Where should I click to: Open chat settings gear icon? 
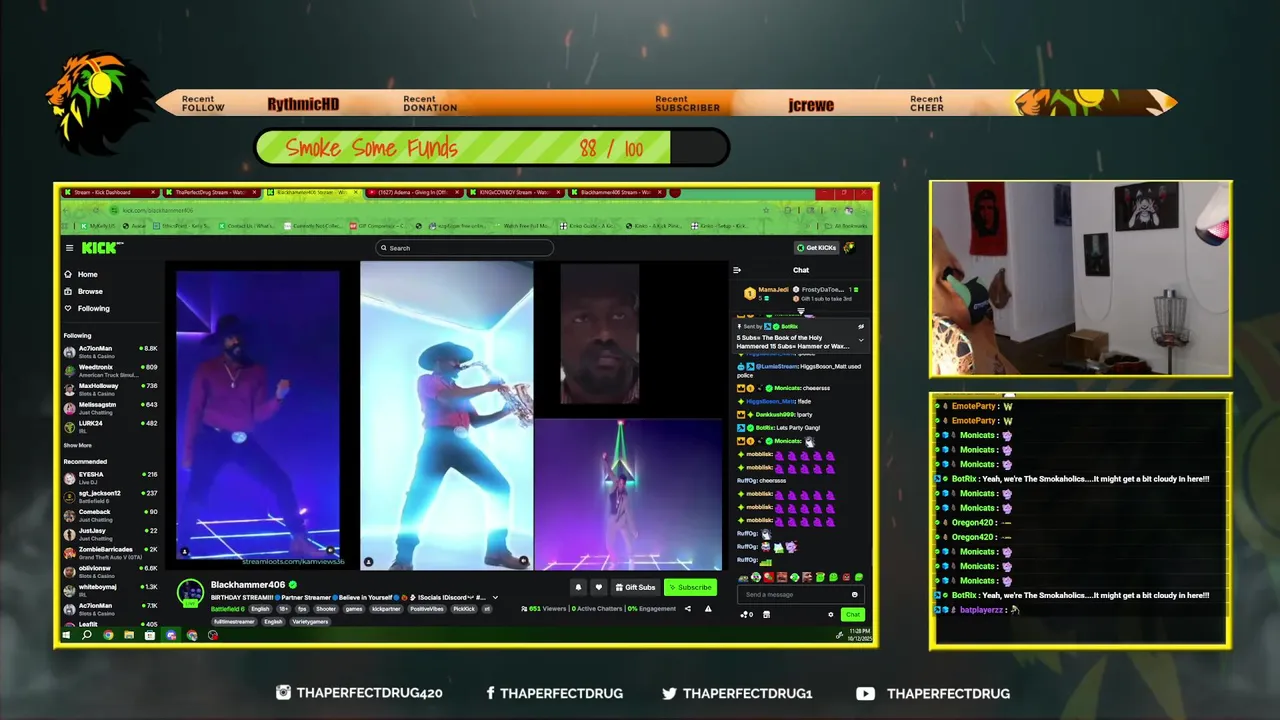point(831,614)
